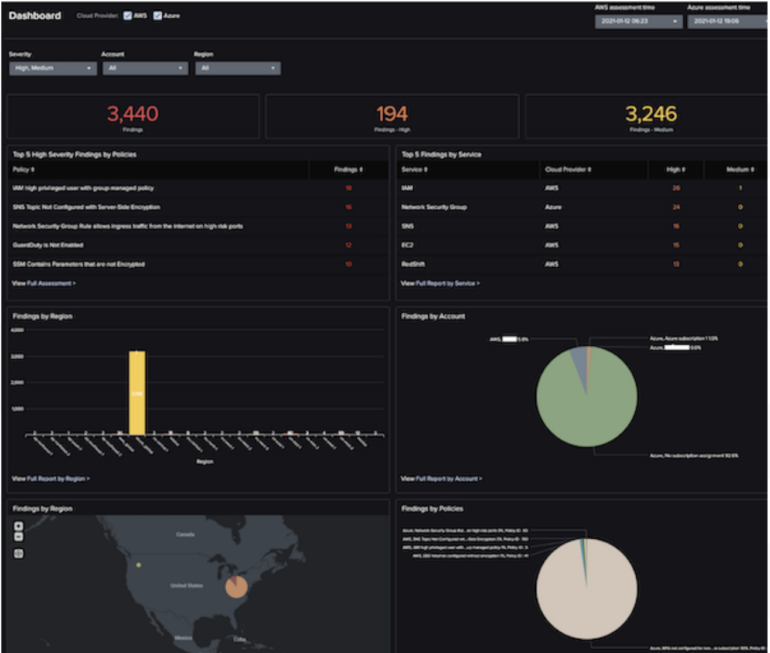
Task: Open View Full Report by Region
Action: click(50, 479)
